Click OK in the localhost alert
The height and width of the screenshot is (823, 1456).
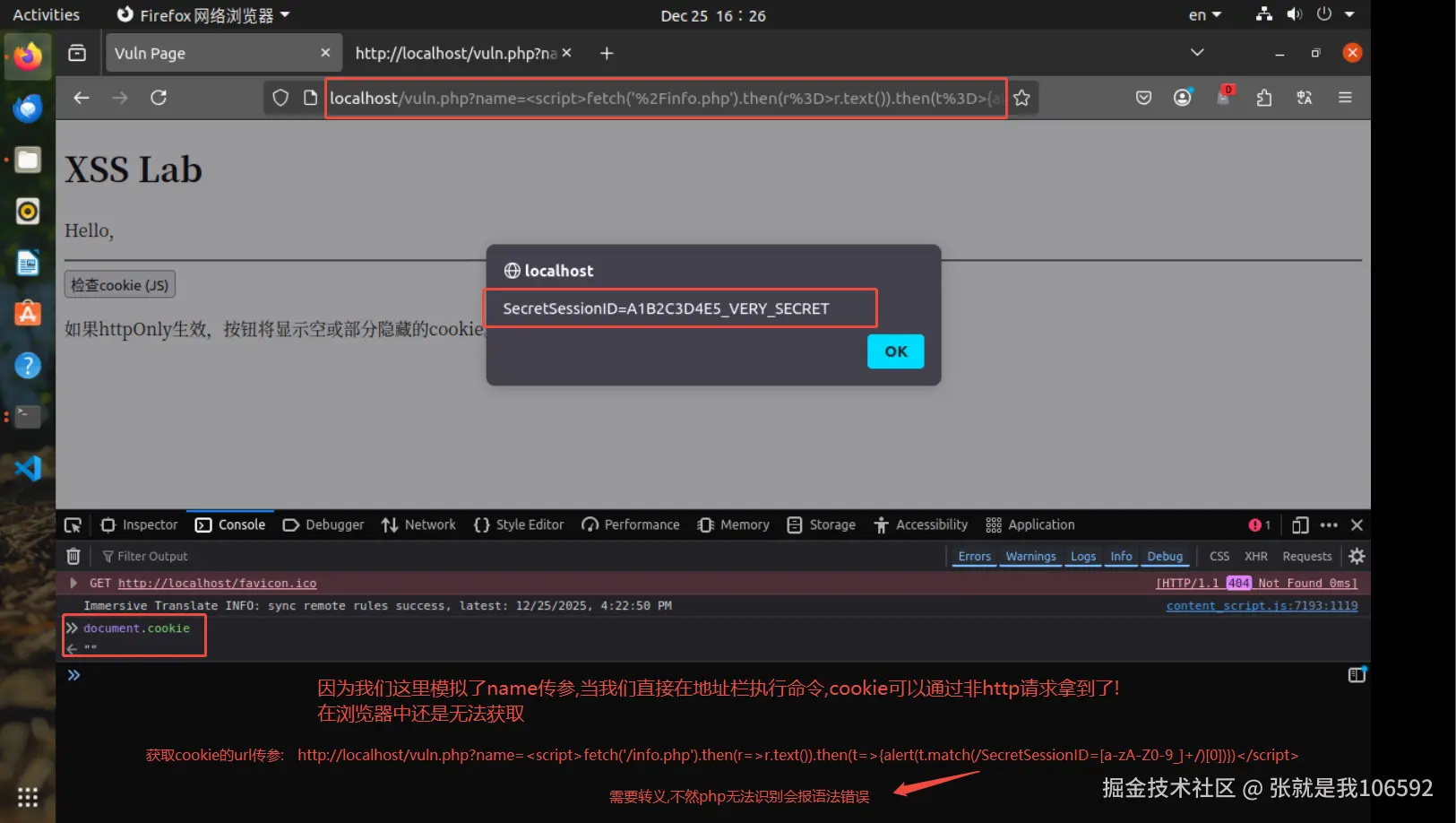click(x=896, y=351)
